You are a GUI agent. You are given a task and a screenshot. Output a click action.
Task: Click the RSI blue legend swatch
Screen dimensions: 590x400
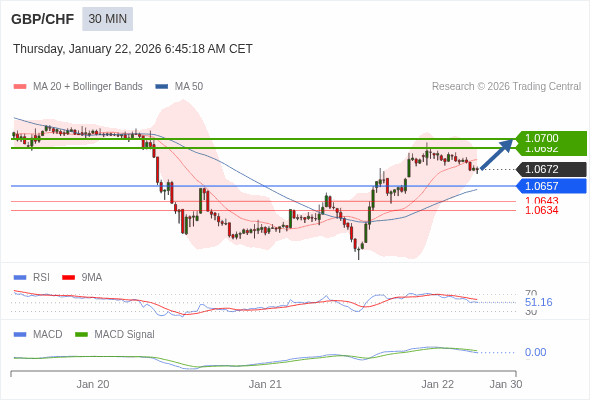click(x=20, y=278)
